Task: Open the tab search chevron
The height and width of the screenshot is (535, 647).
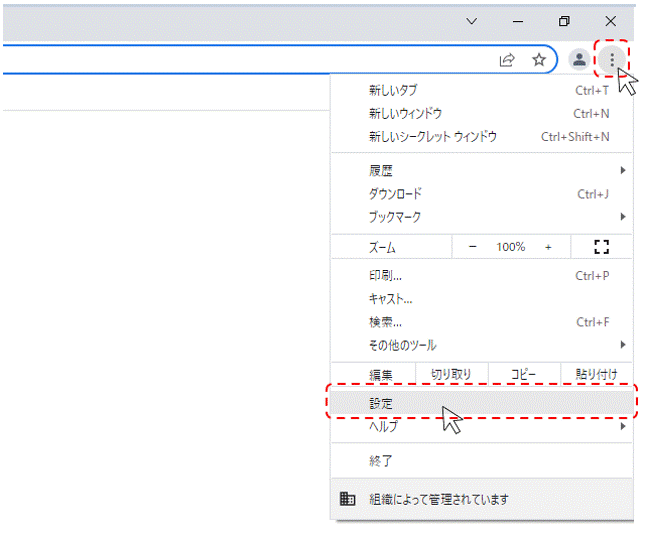Action: point(472,21)
